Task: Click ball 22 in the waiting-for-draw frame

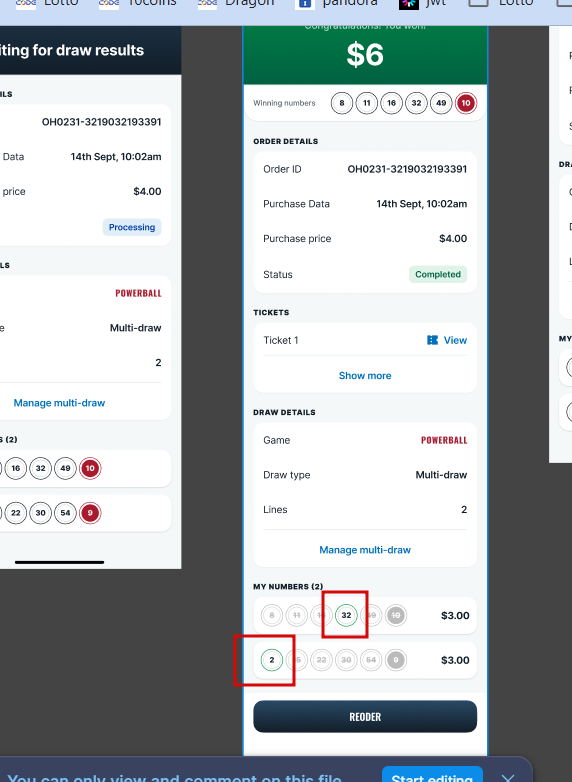Action: (x=16, y=513)
